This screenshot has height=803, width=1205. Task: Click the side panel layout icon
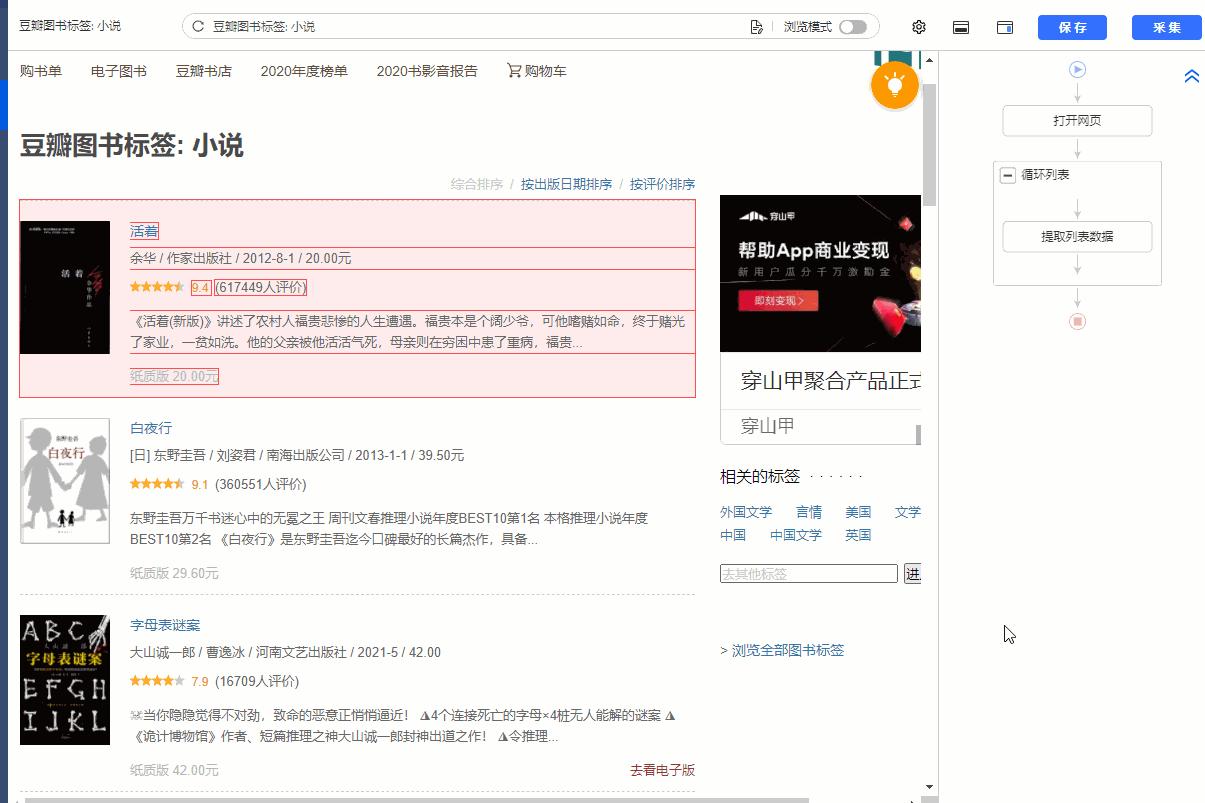1005,27
